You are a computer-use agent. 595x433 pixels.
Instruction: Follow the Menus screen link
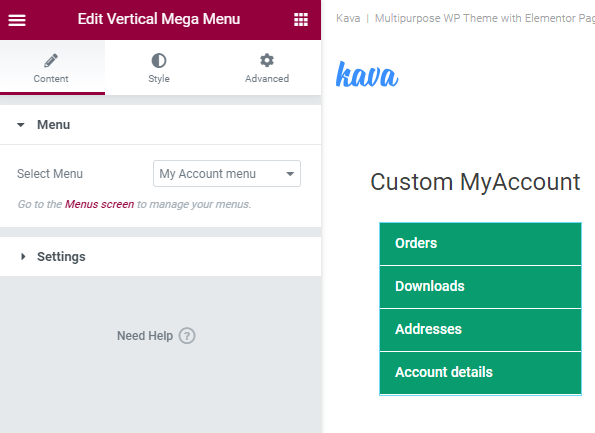[x=99, y=205]
